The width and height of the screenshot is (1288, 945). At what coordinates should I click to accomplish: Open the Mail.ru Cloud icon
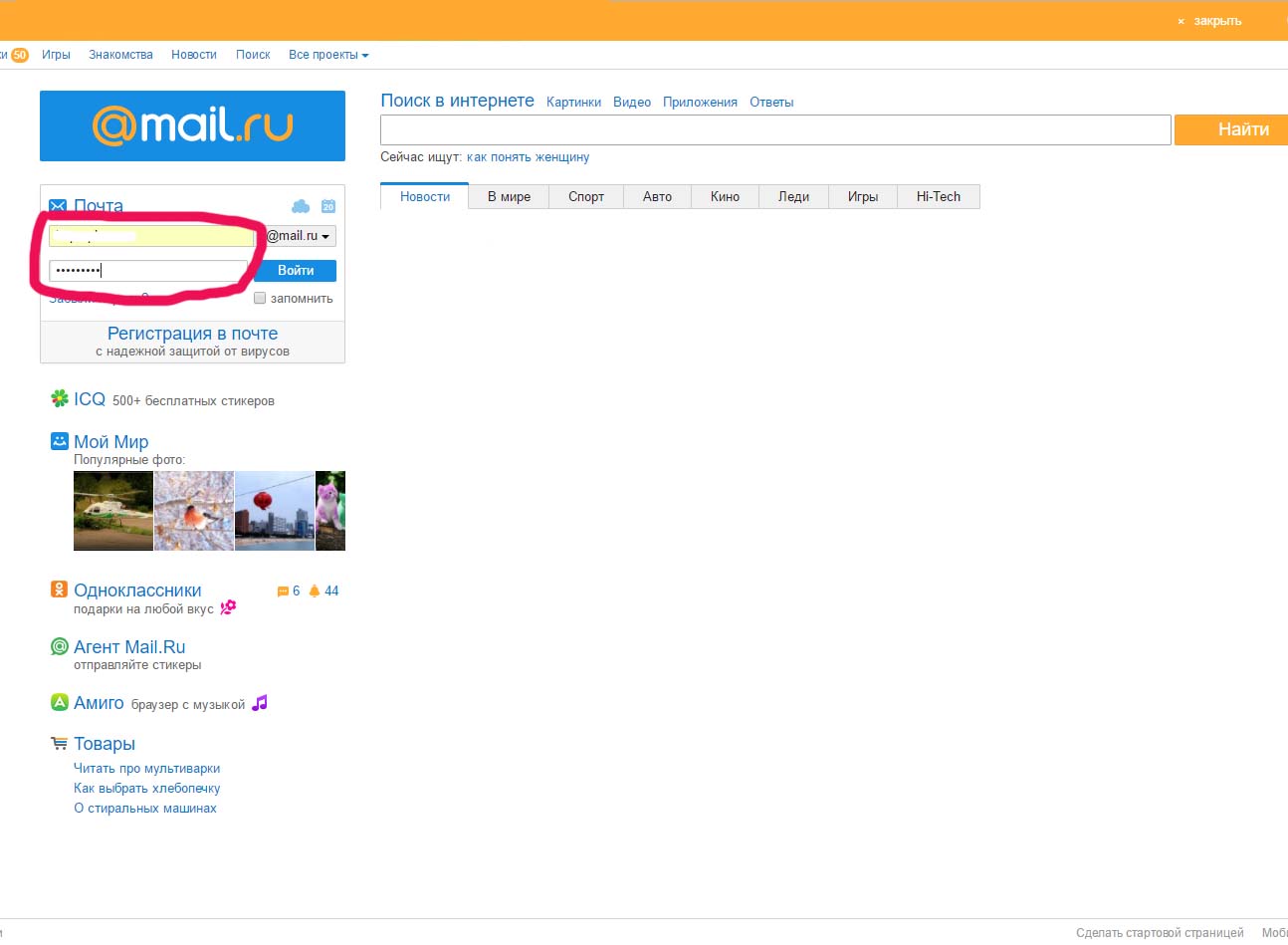click(x=300, y=206)
